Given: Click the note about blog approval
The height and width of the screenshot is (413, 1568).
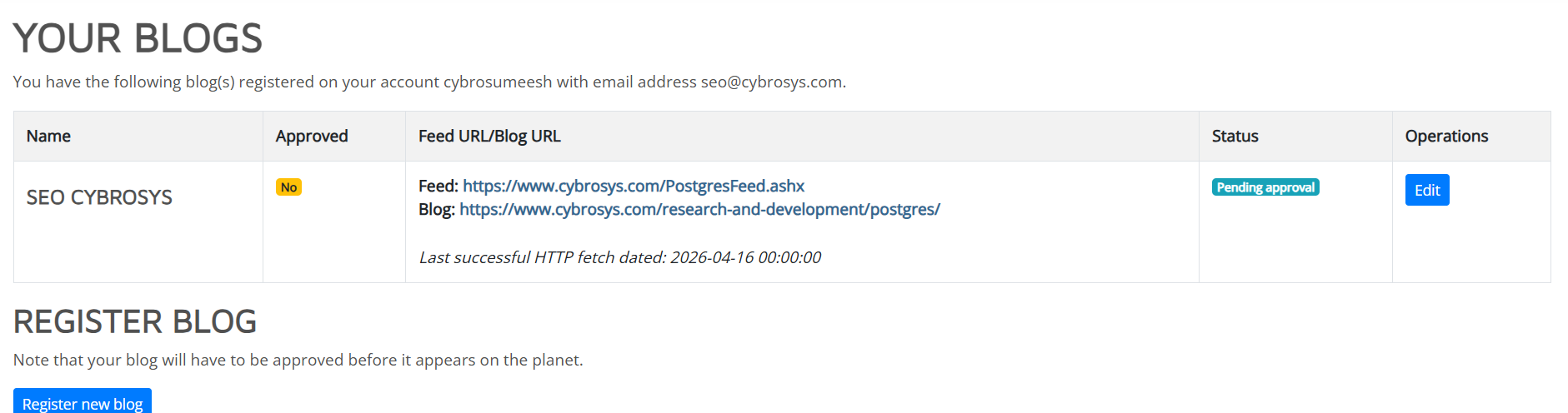Looking at the screenshot, I should click(x=298, y=360).
